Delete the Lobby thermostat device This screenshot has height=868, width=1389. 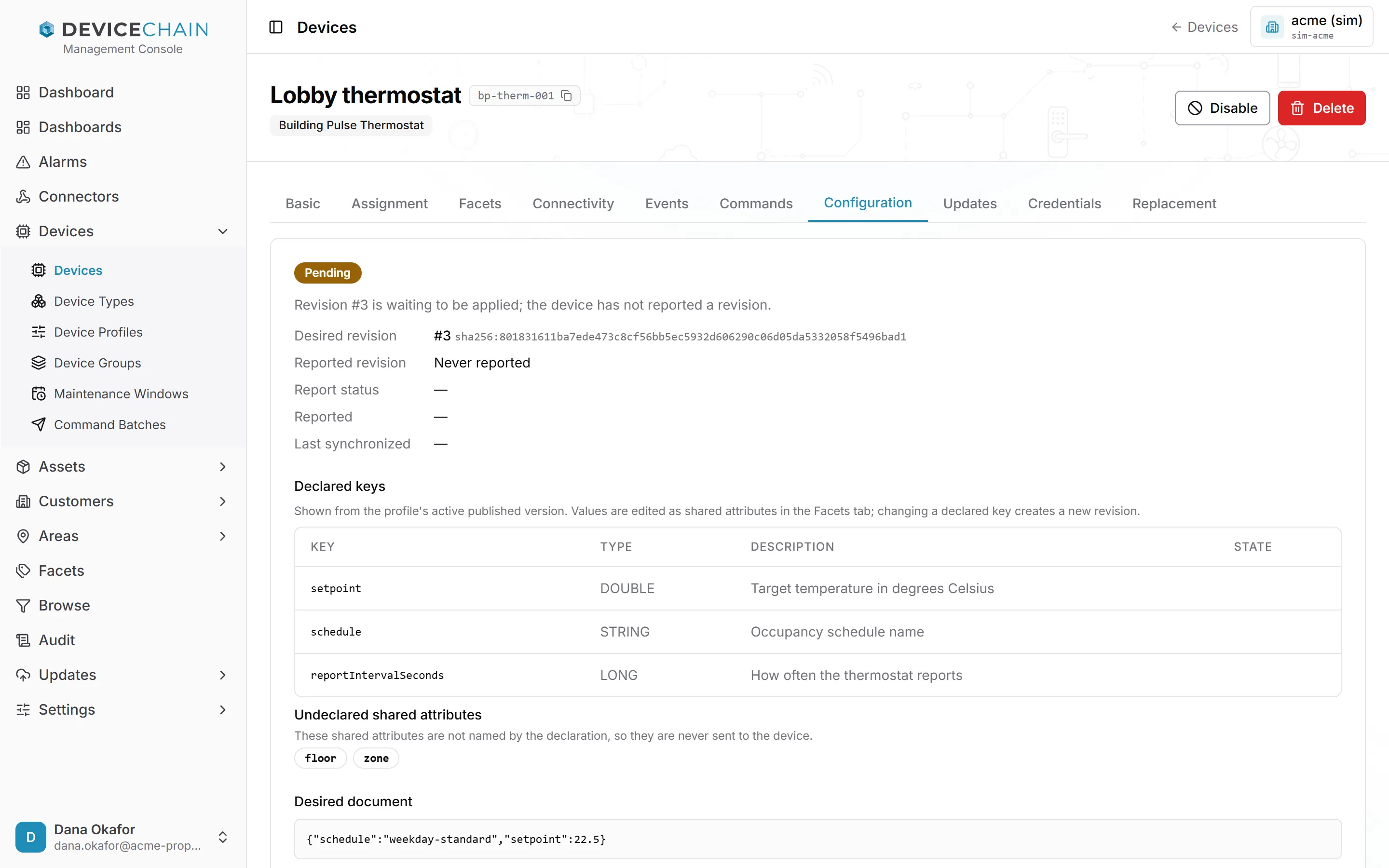point(1321,108)
